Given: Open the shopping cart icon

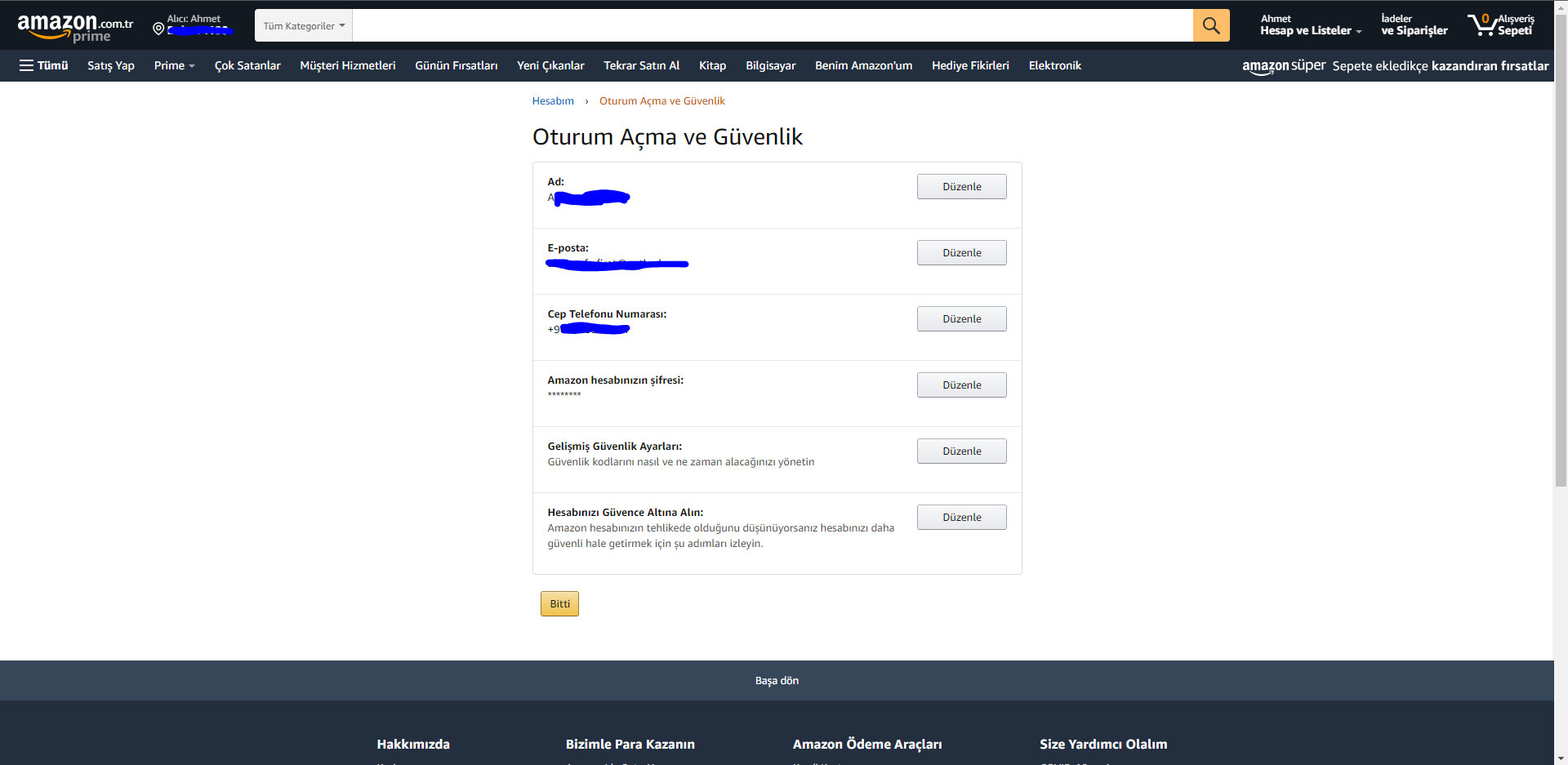Looking at the screenshot, I should 1481,24.
